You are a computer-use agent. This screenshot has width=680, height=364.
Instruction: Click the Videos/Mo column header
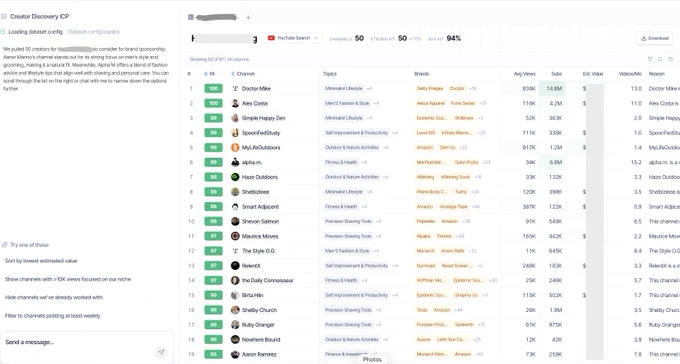[x=630, y=74]
